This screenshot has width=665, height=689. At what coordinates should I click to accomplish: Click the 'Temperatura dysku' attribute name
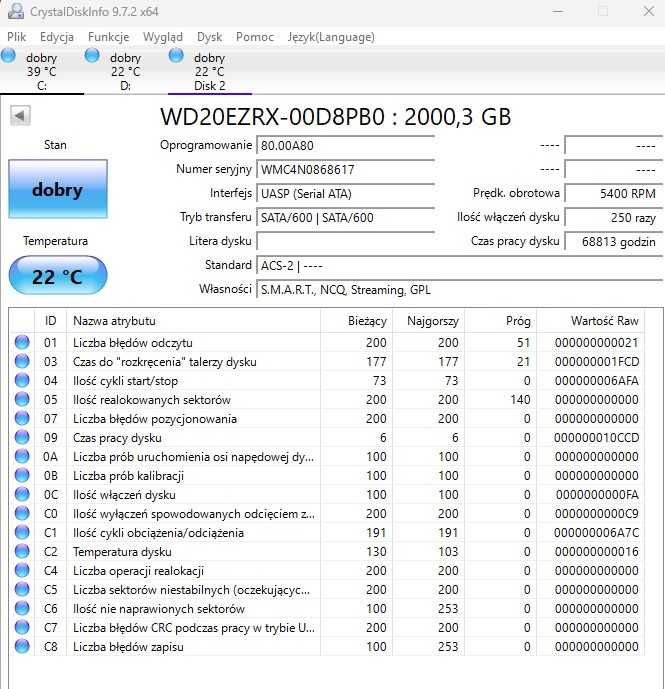[122, 551]
